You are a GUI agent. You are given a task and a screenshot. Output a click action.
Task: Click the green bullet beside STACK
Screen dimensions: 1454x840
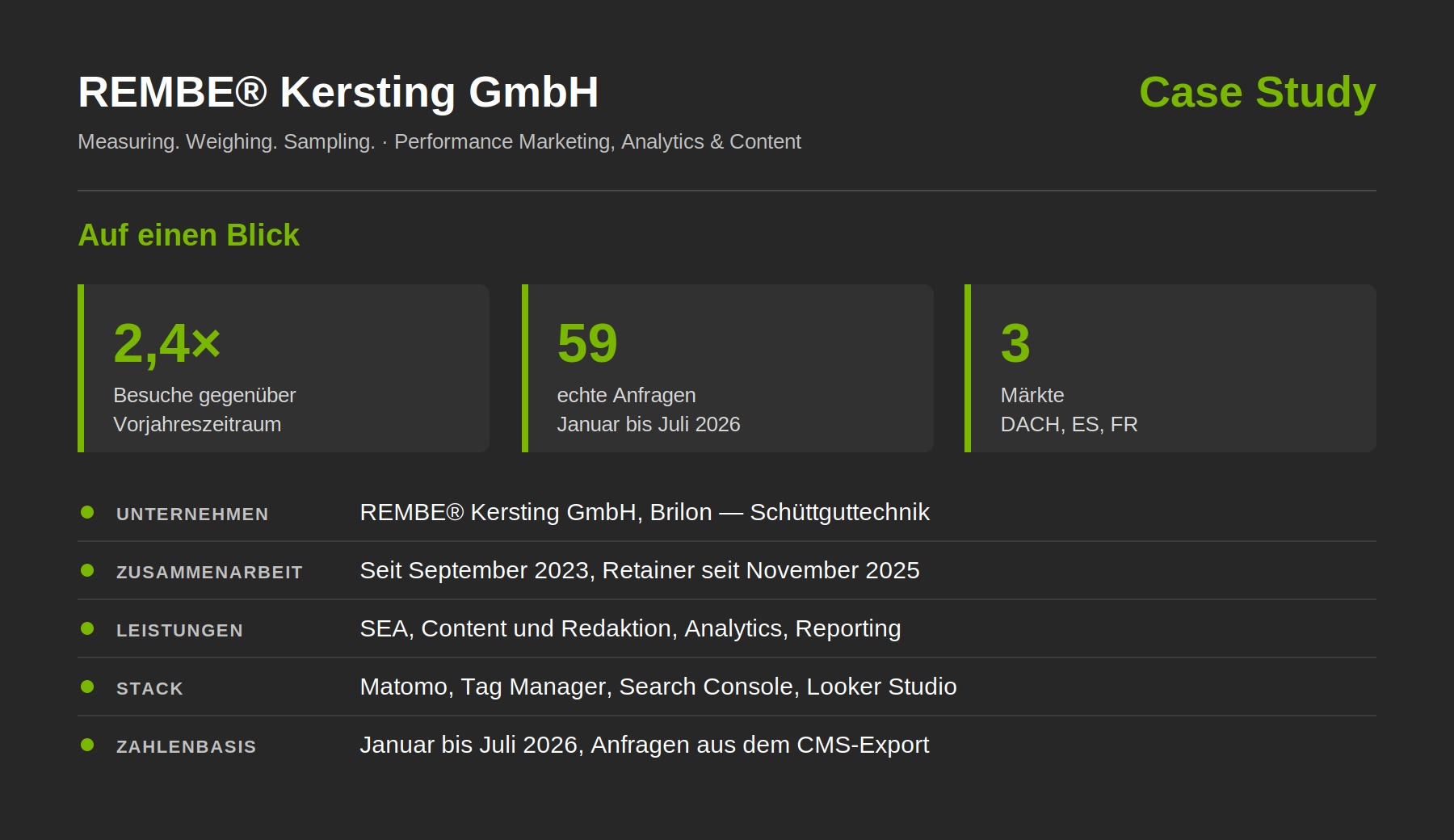click(87, 687)
